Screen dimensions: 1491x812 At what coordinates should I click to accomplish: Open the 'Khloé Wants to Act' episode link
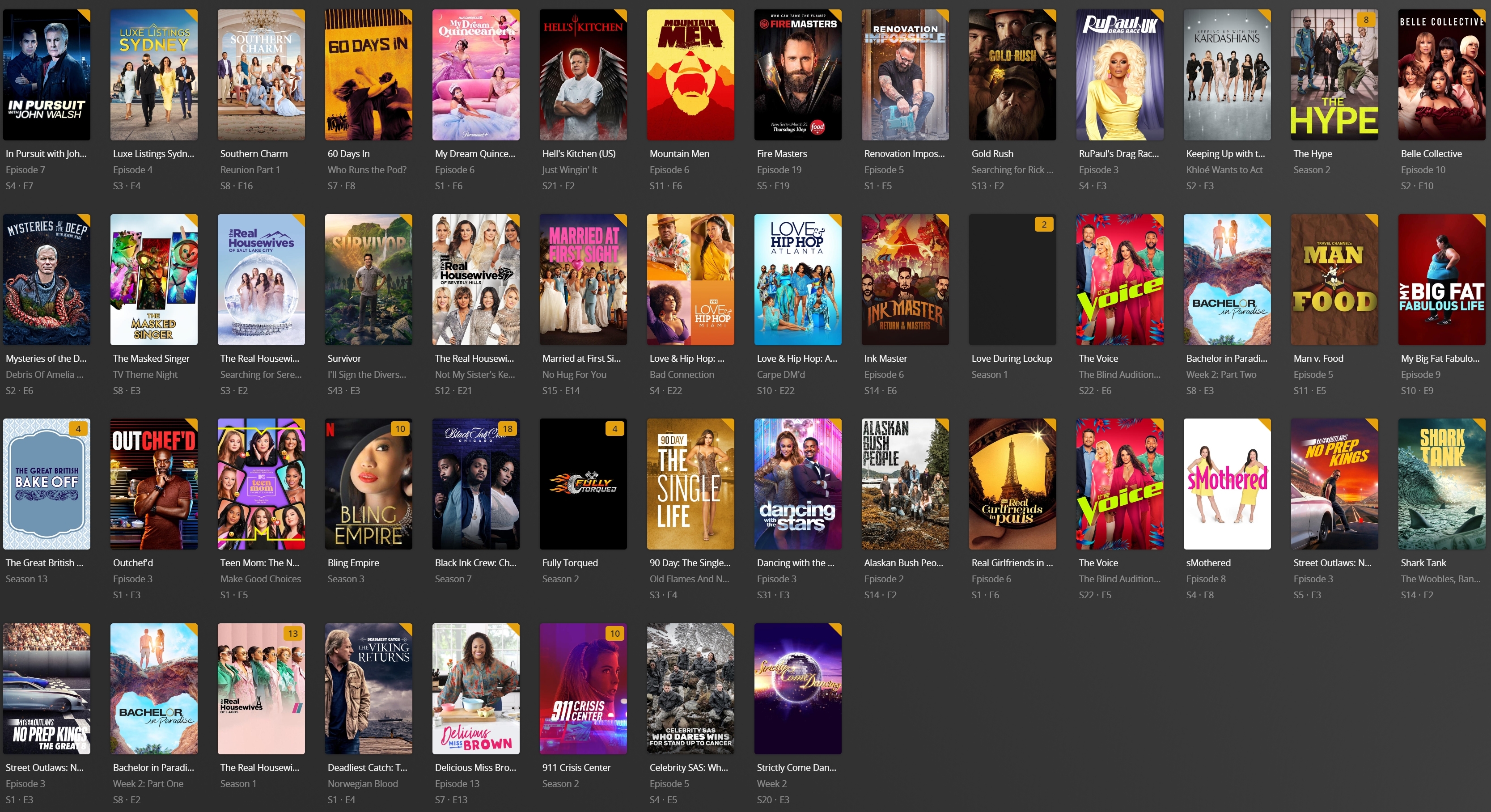pos(1224,170)
